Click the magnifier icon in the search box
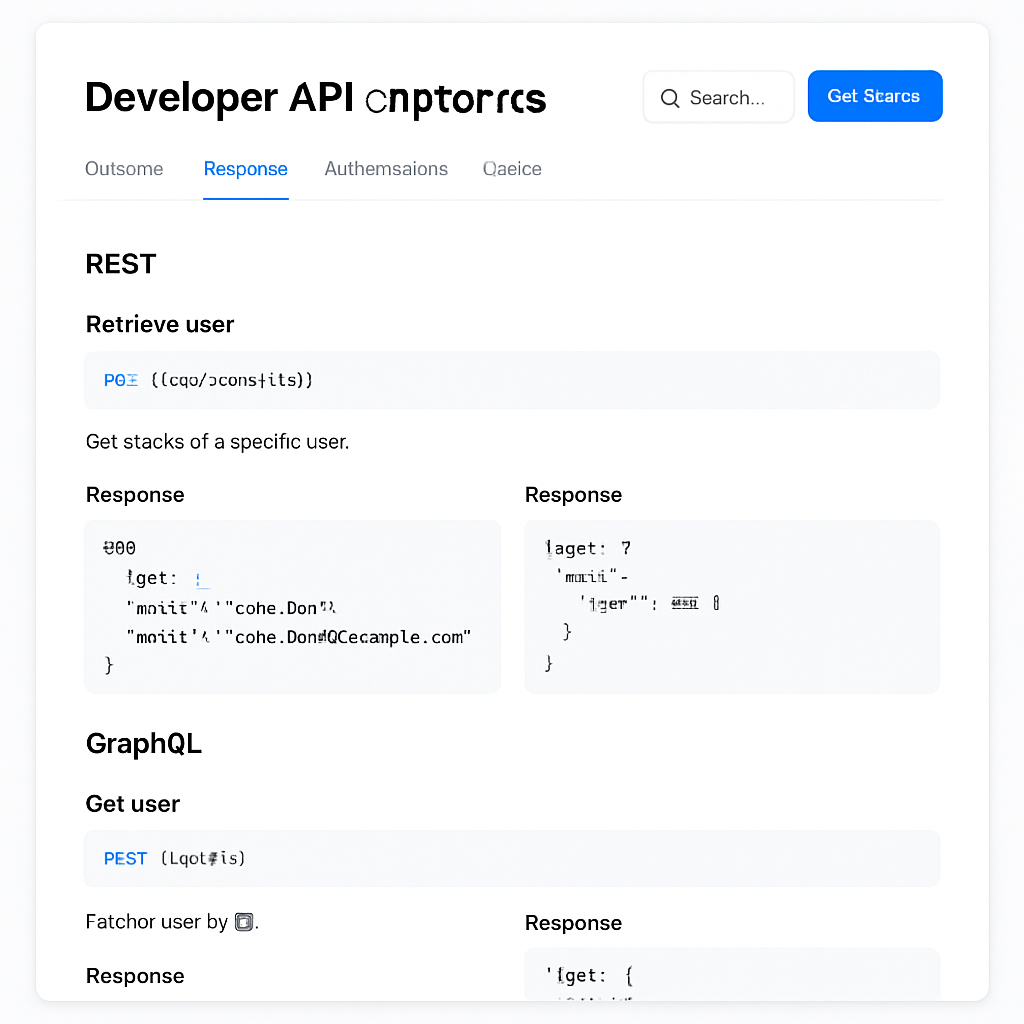 coord(669,98)
